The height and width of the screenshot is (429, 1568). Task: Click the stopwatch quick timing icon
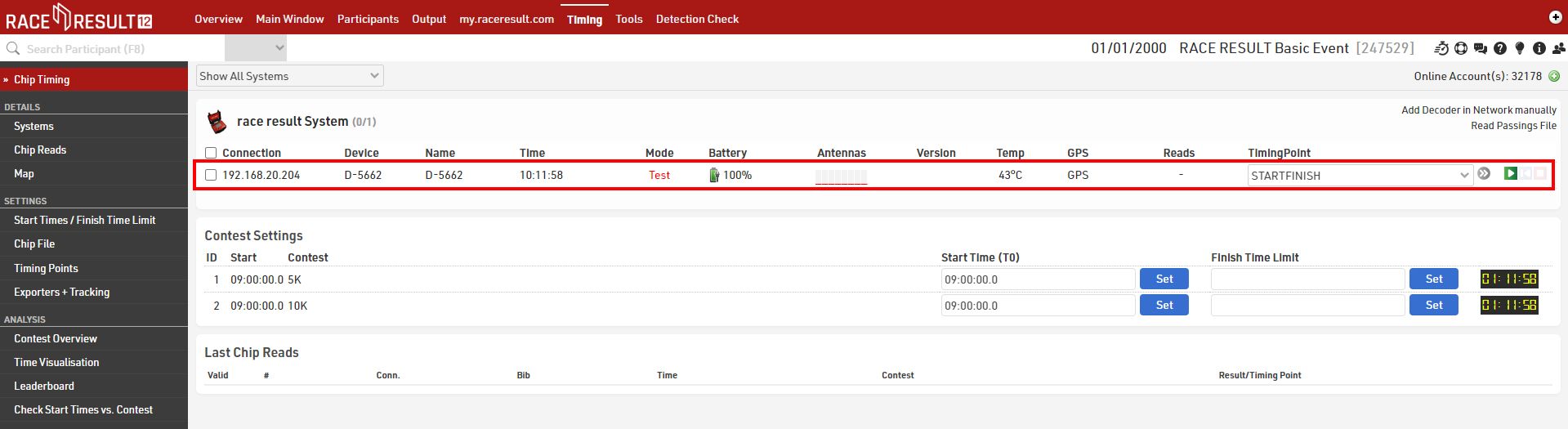[1441, 48]
